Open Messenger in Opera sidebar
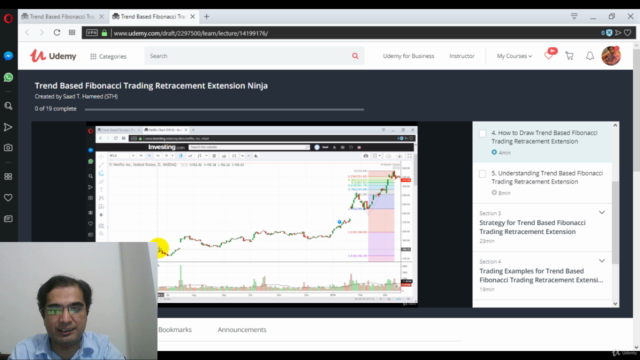 [8, 56]
